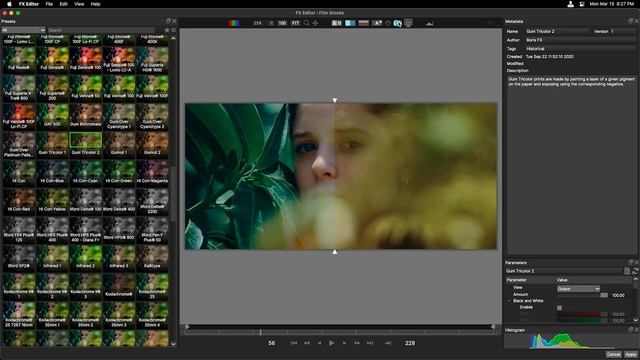This screenshot has height=360, width=640.
Task: Click the top split-line handle above the image
Action: pos(335,100)
